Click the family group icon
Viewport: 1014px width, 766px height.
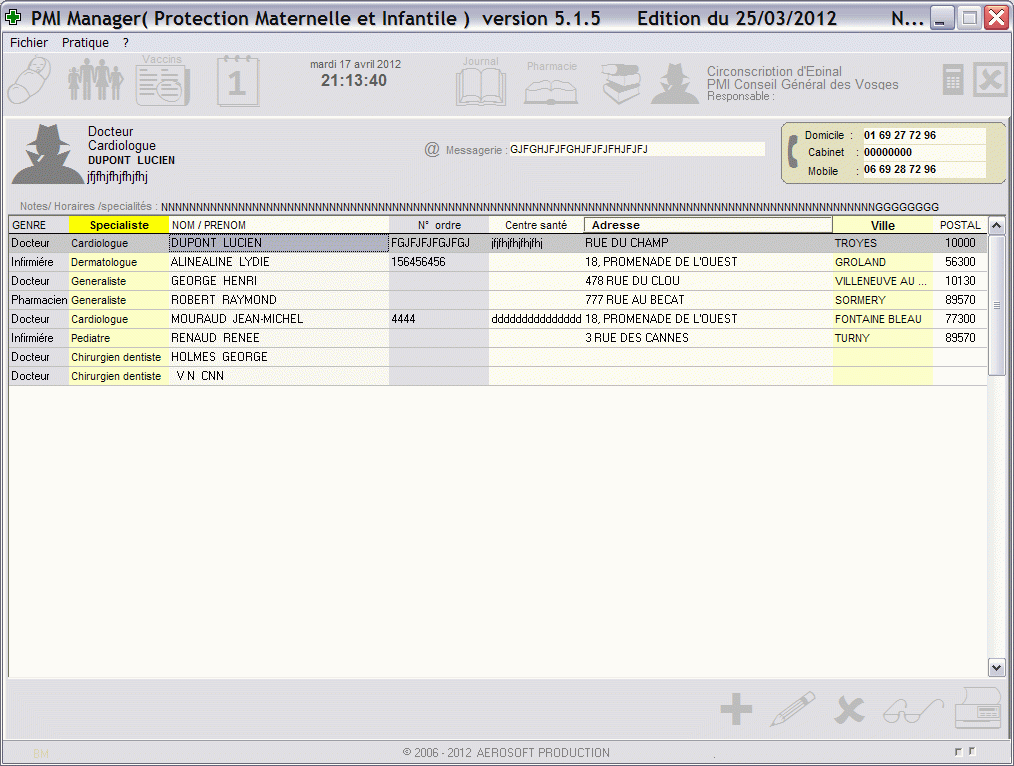tap(95, 81)
